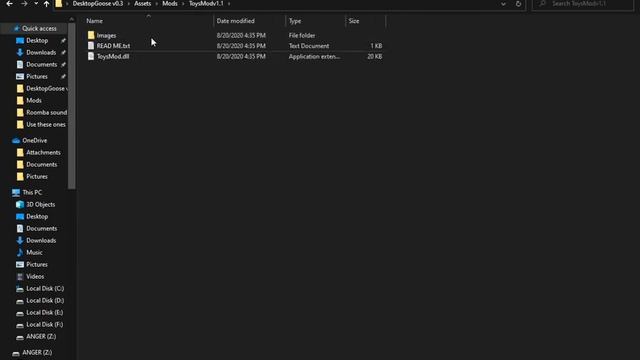640x360 pixels.
Task: Go up one folder level arrow
Action: point(47,4)
